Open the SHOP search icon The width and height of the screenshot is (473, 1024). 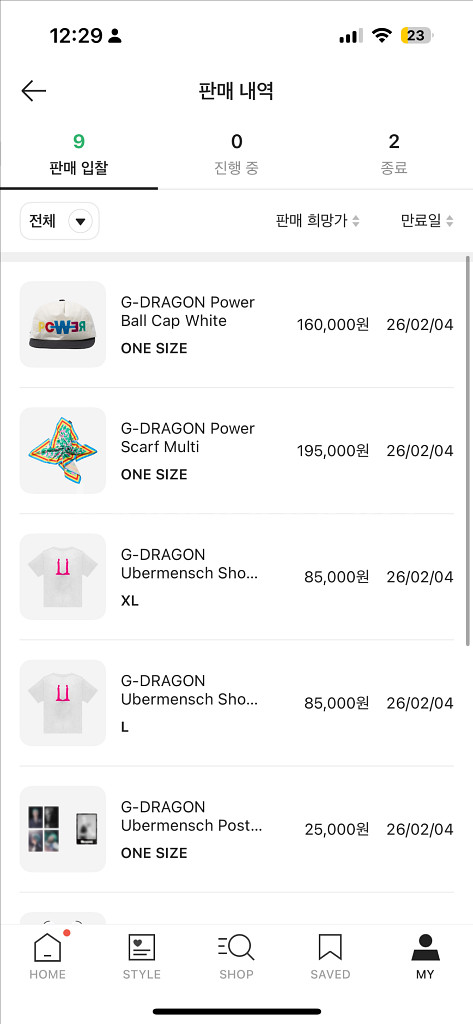(236, 948)
